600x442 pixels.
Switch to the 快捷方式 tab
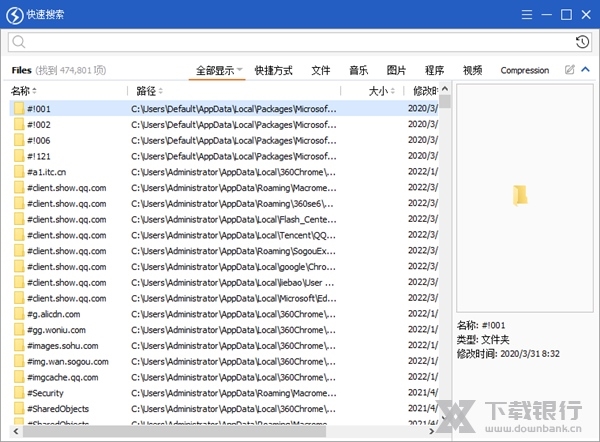(x=273, y=70)
